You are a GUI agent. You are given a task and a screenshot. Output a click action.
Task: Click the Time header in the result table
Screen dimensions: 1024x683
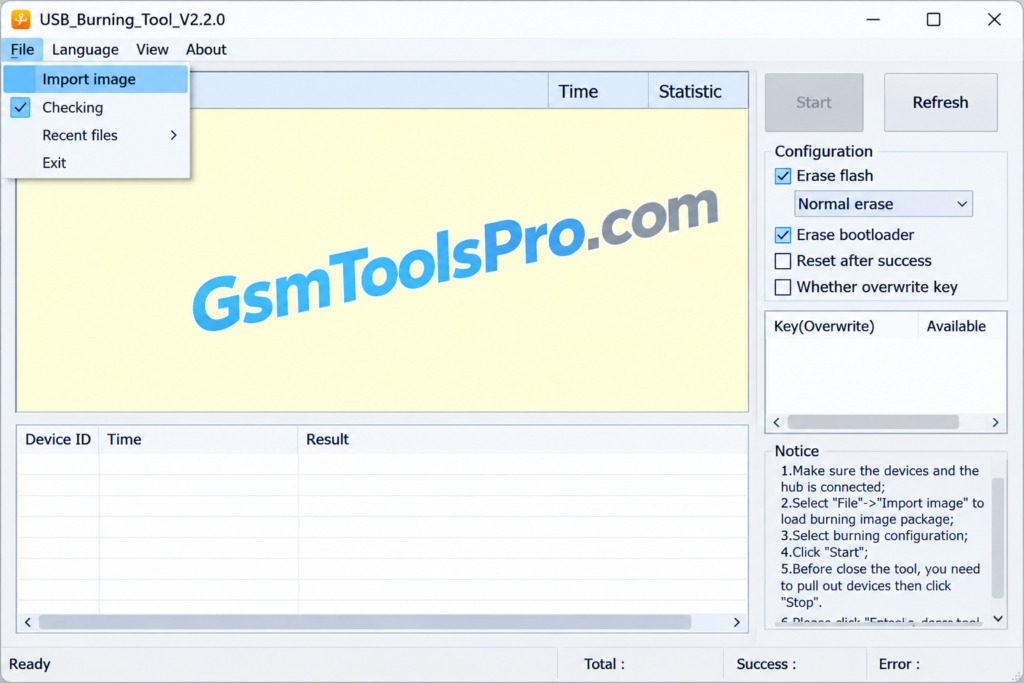(x=198, y=439)
